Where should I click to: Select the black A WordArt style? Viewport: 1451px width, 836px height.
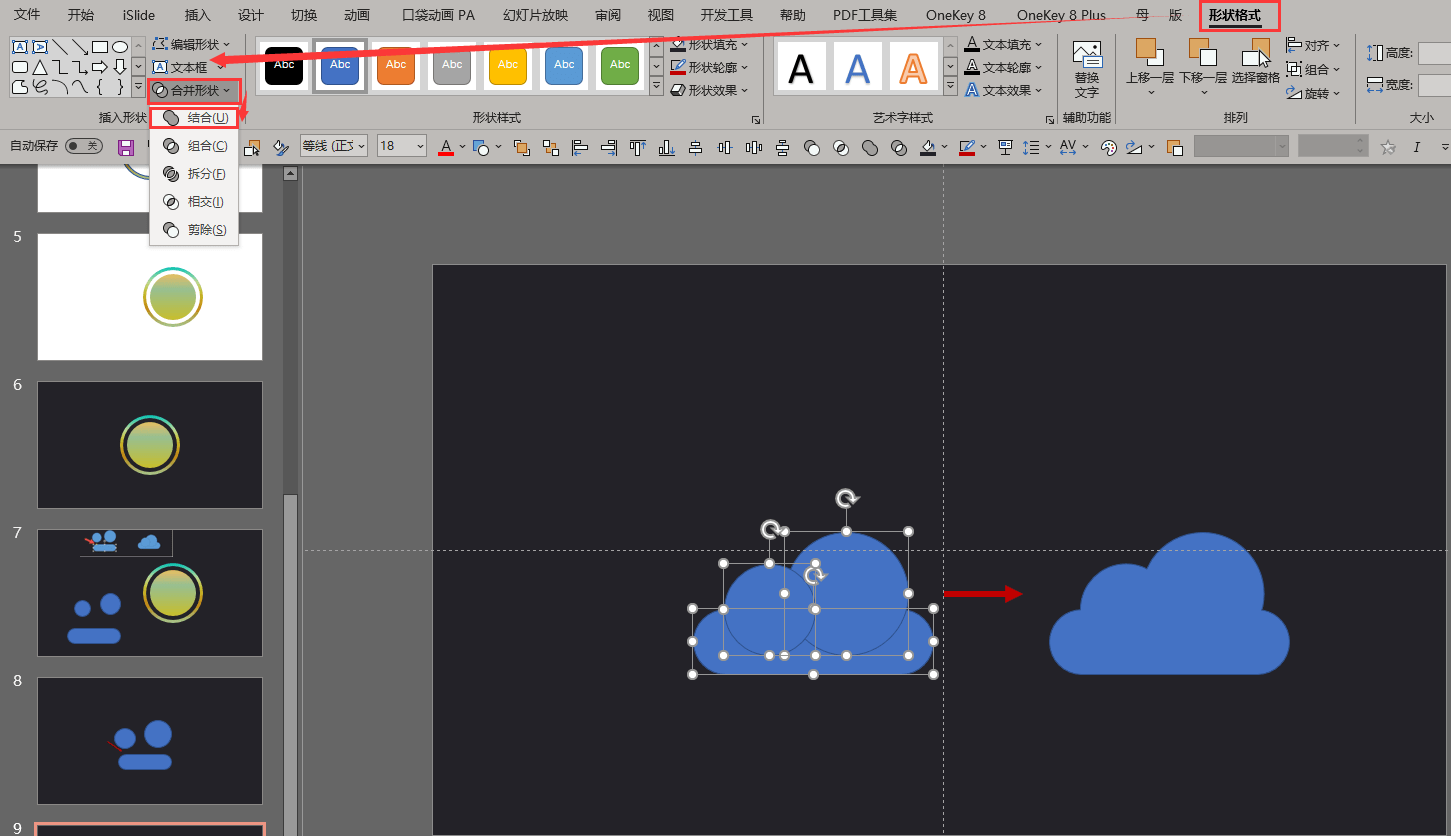(x=801, y=67)
